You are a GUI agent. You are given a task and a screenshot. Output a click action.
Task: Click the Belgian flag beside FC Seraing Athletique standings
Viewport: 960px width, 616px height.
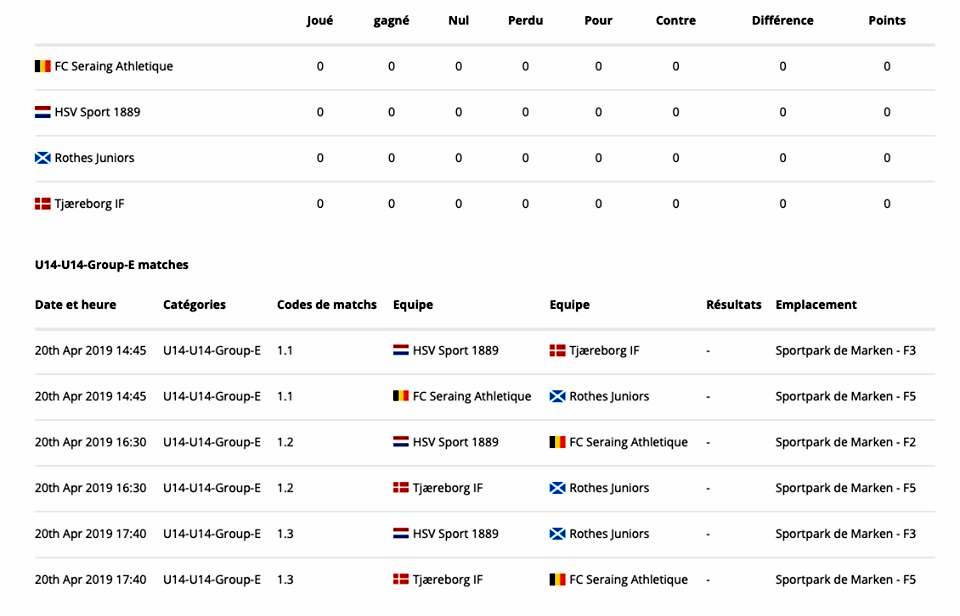coord(42,66)
